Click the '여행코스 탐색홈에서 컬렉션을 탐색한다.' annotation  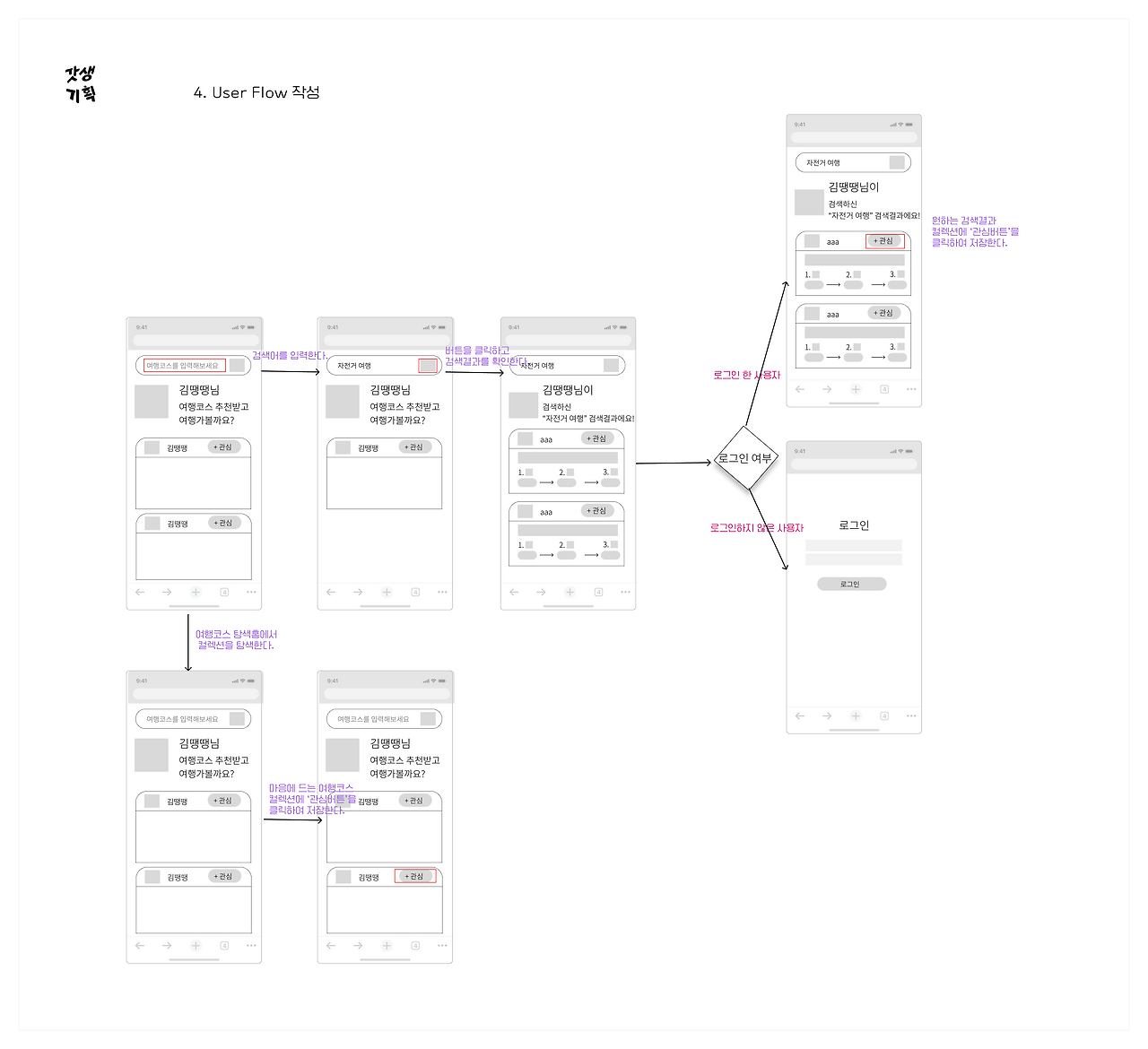coord(236,639)
